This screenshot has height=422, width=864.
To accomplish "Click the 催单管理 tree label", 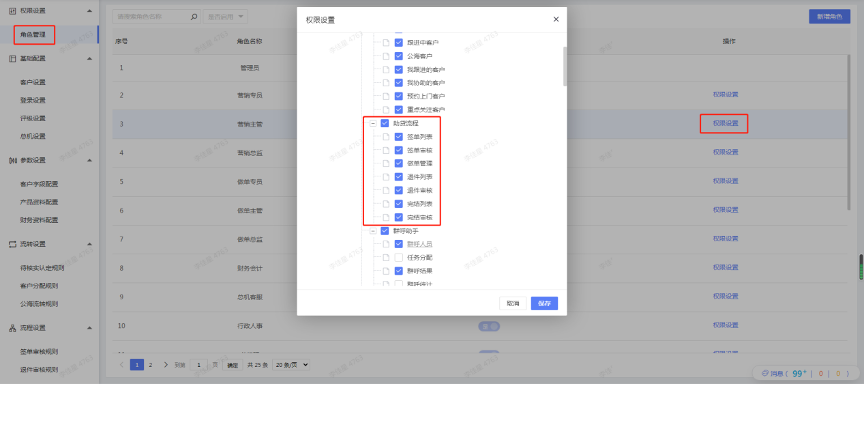I will tap(419, 164).
